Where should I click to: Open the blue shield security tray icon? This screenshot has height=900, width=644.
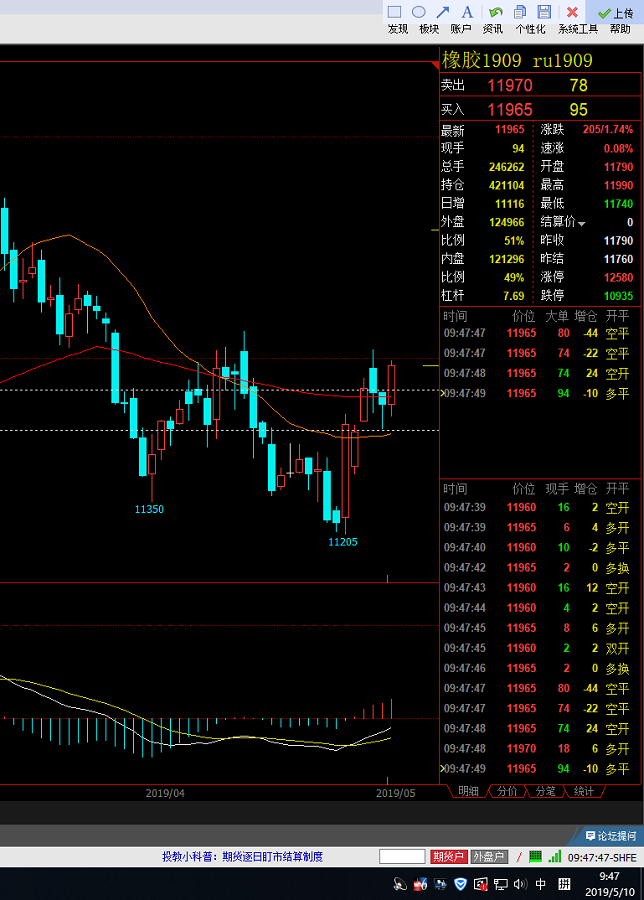pyautogui.click(x=460, y=884)
